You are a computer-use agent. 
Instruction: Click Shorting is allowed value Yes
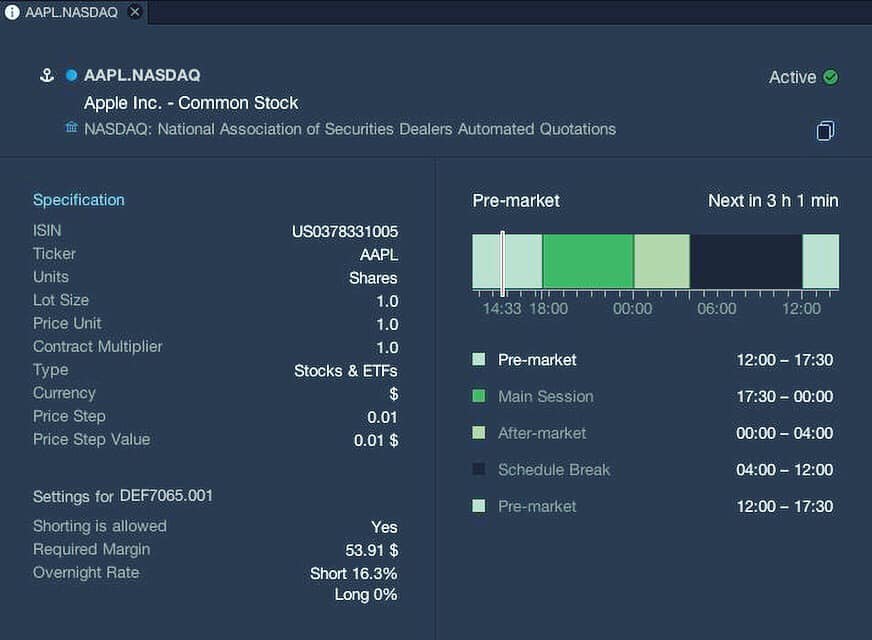click(x=384, y=527)
